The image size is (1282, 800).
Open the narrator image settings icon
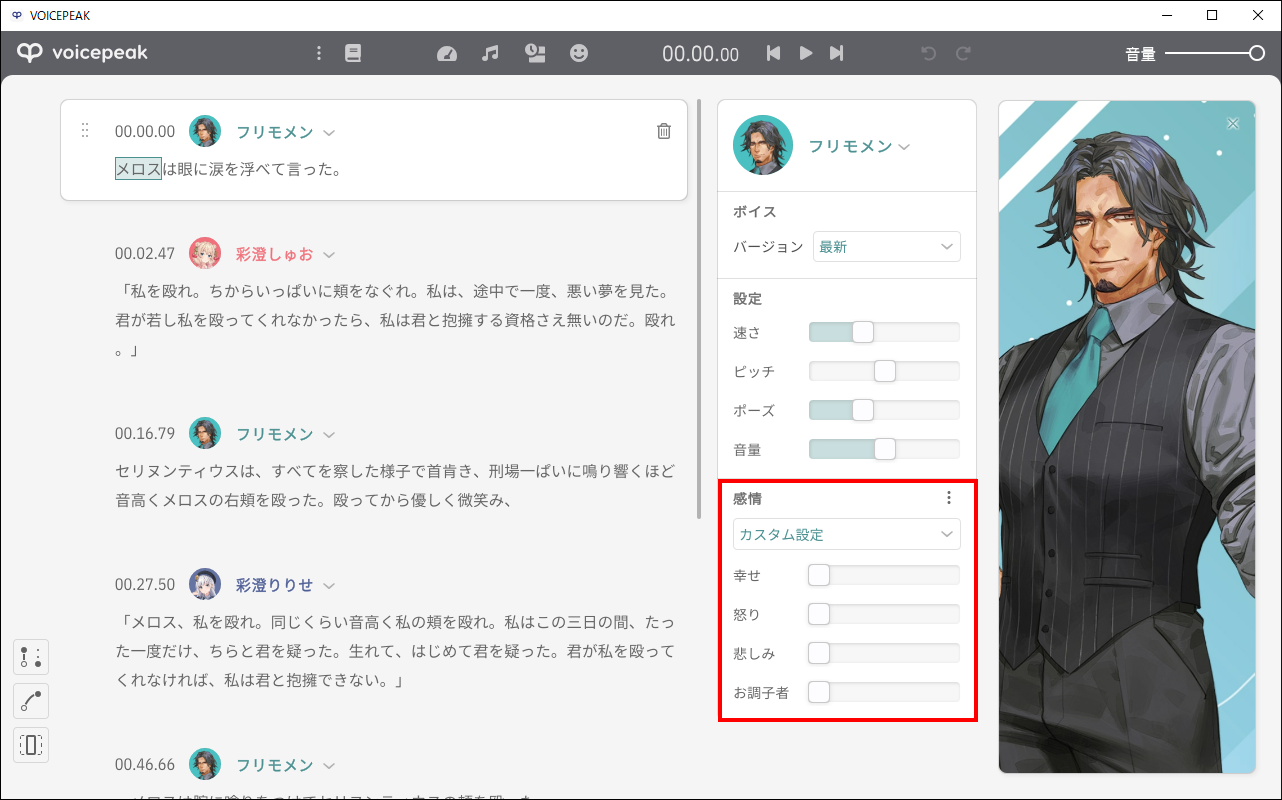coord(535,53)
